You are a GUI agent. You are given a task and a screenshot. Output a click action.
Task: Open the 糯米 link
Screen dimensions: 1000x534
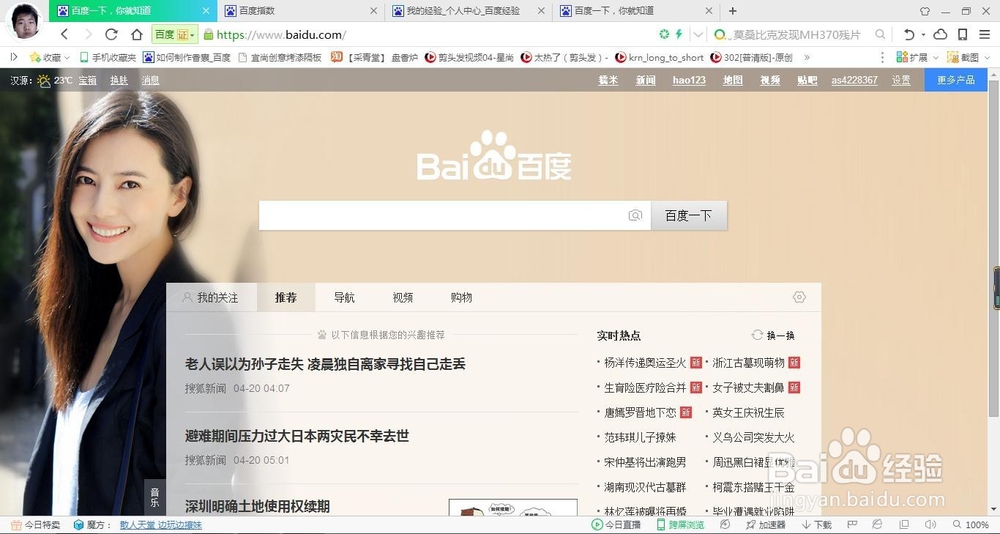point(608,80)
